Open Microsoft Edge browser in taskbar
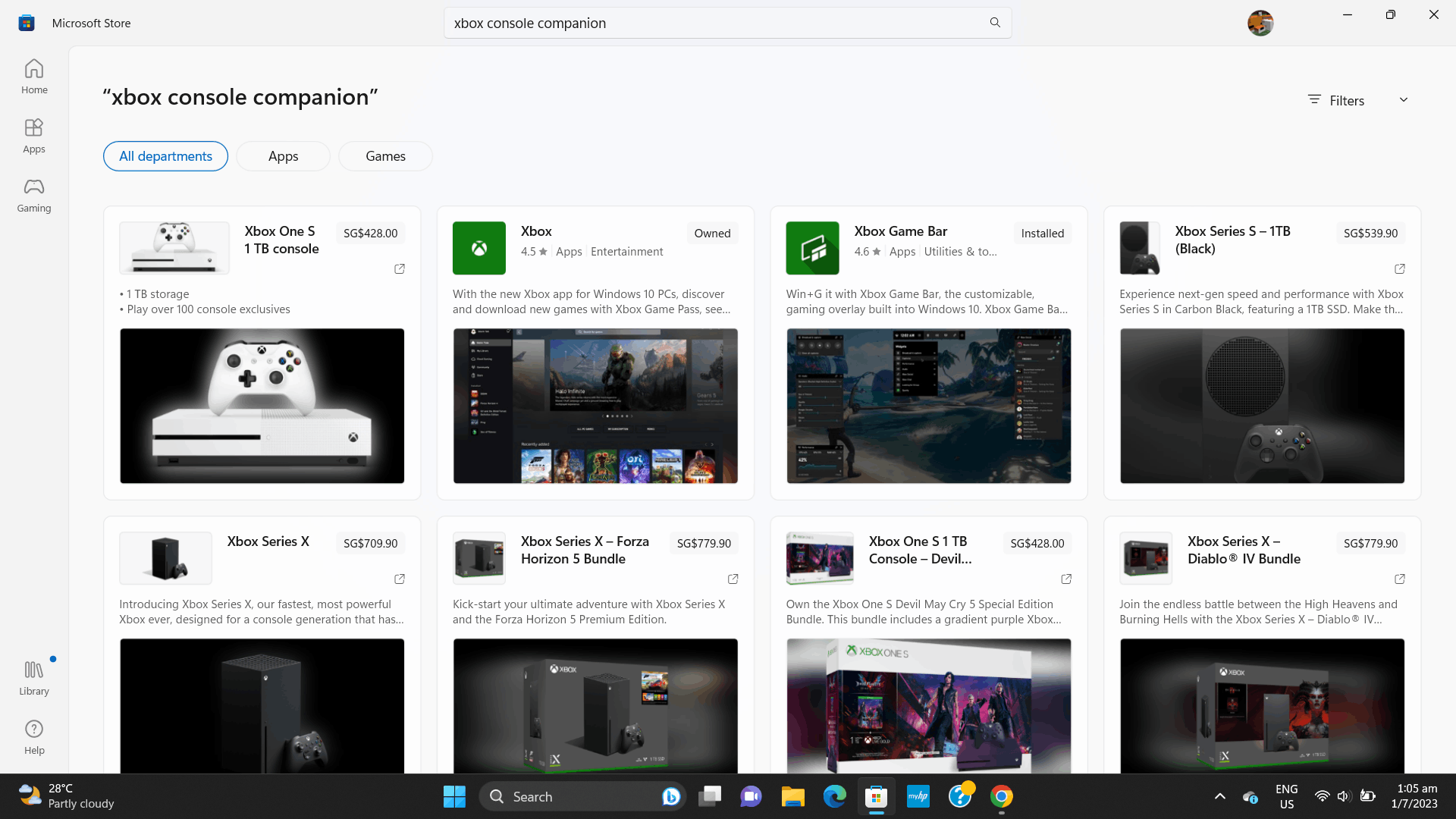The height and width of the screenshot is (819, 1456). click(x=835, y=796)
